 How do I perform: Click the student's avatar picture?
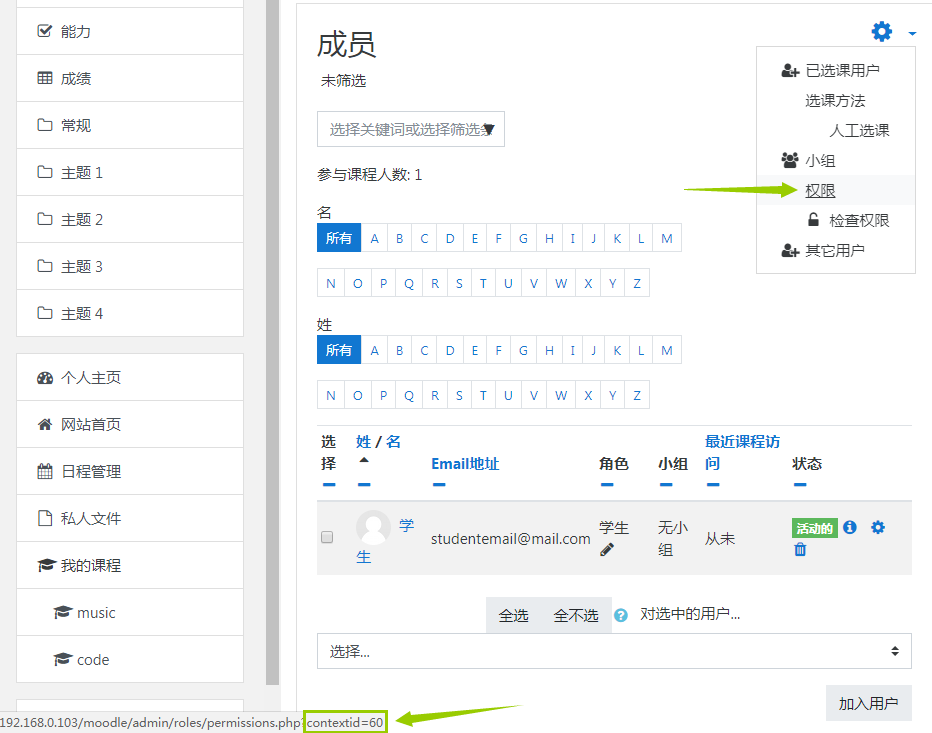(x=374, y=527)
